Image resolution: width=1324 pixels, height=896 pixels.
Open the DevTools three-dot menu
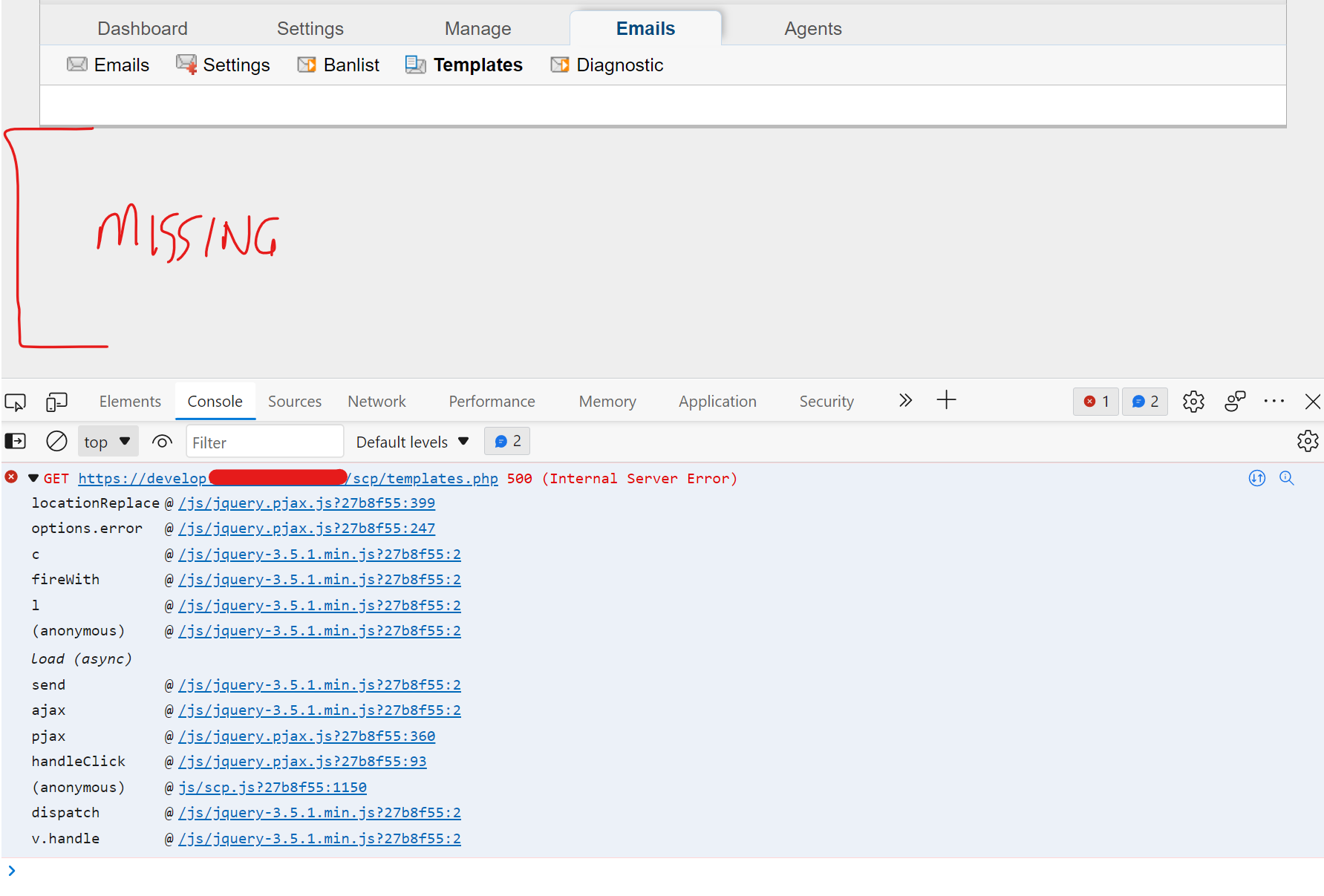tap(1274, 402)
